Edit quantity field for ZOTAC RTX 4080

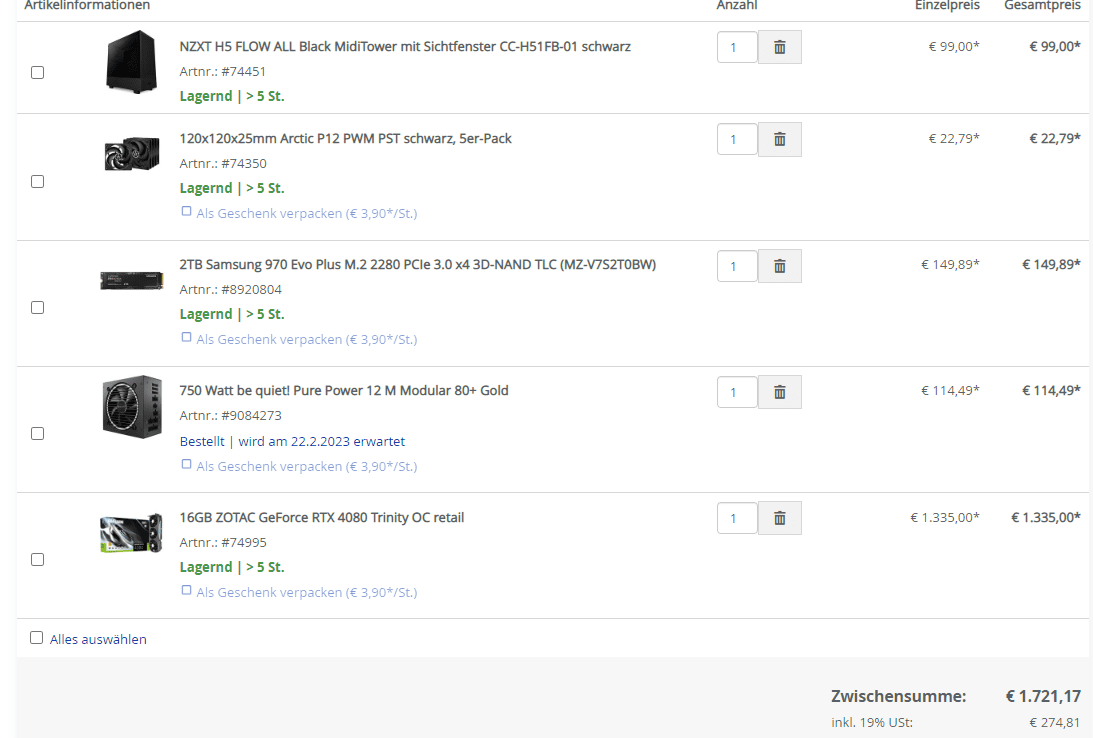tap(737, 518)
